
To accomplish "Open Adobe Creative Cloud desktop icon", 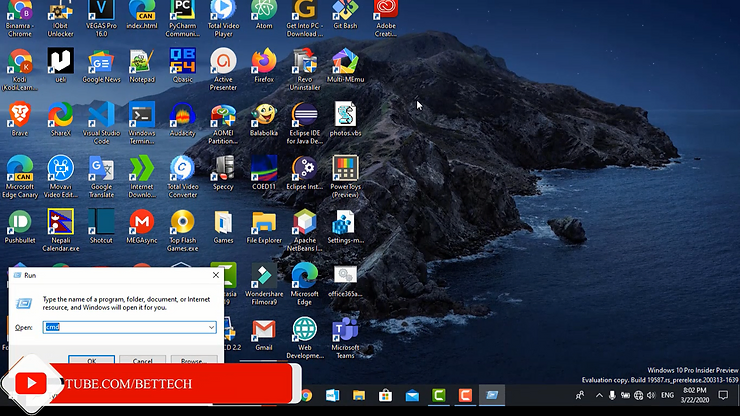I will [x=386, y=18].
